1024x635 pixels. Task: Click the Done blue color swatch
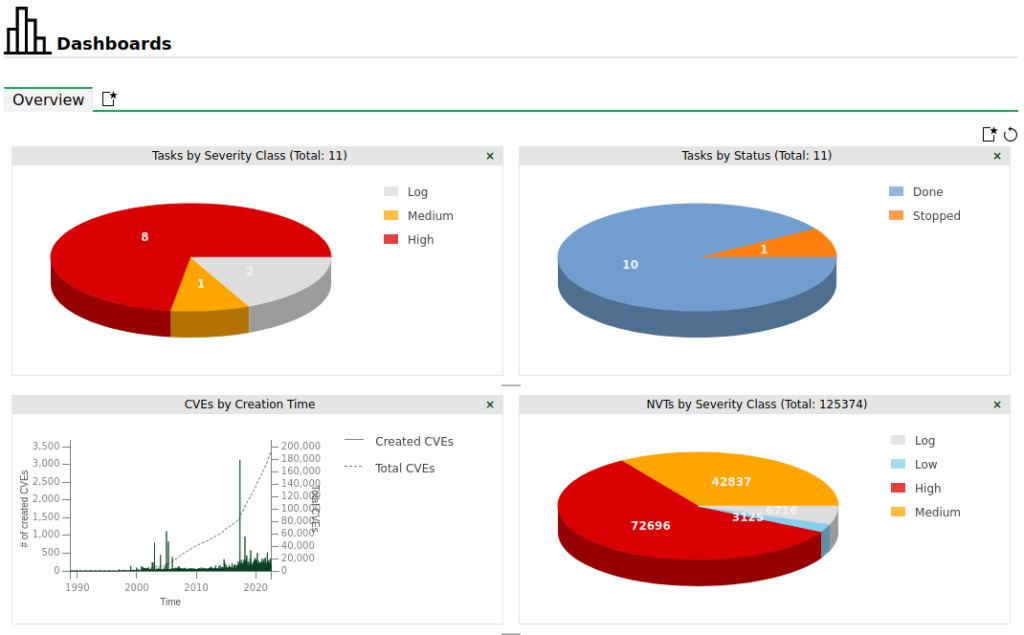pyautogui.click(x=896, y=192)
